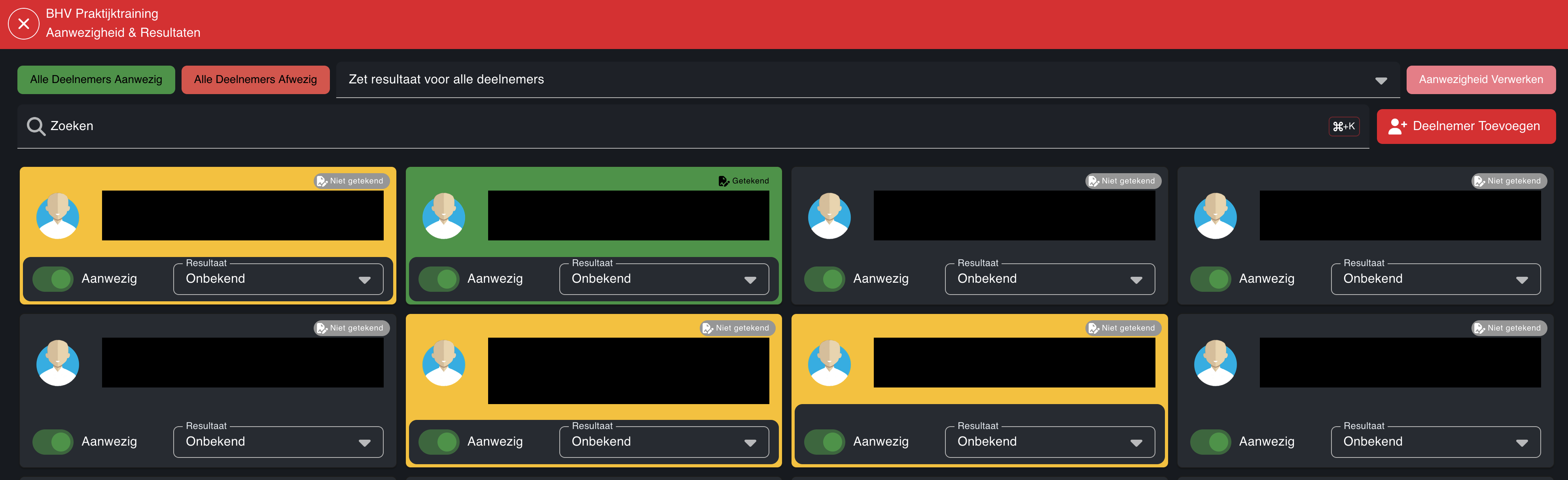The image size is (1568, 480).
Task: Click avatar on the green participant card
Action: (444, 216)
